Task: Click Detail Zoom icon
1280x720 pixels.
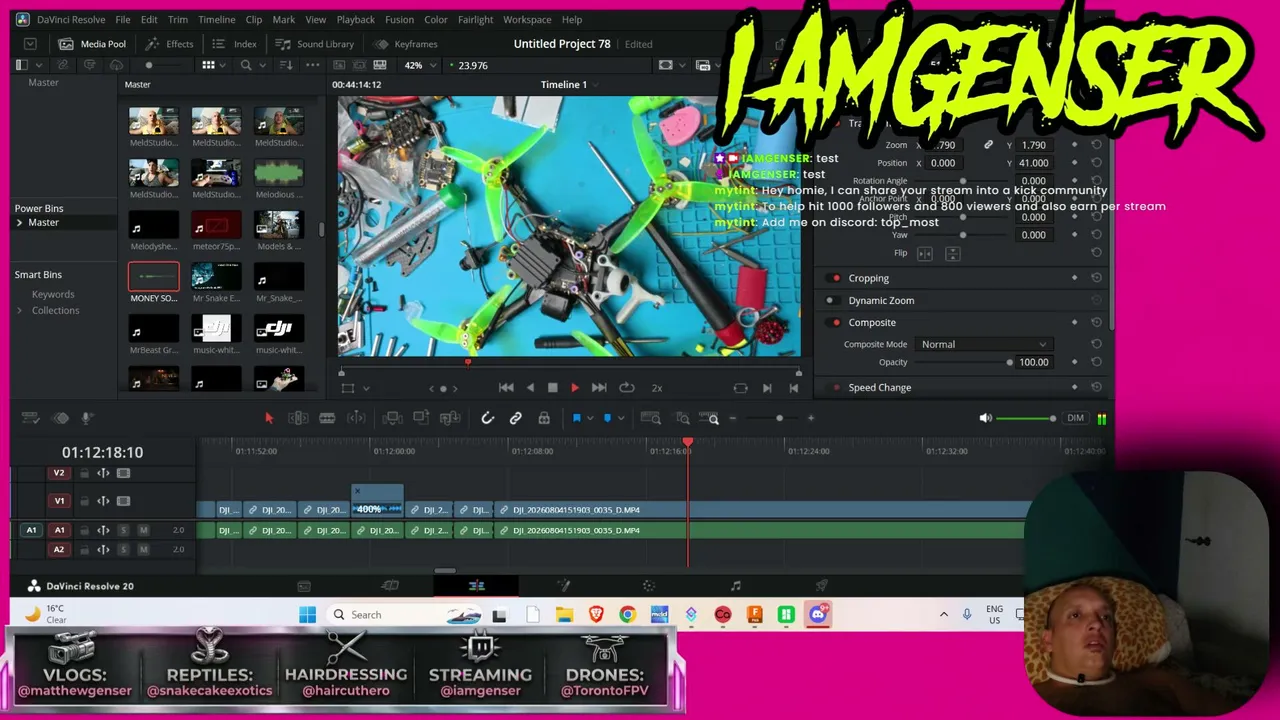Action: coord(682,418)
